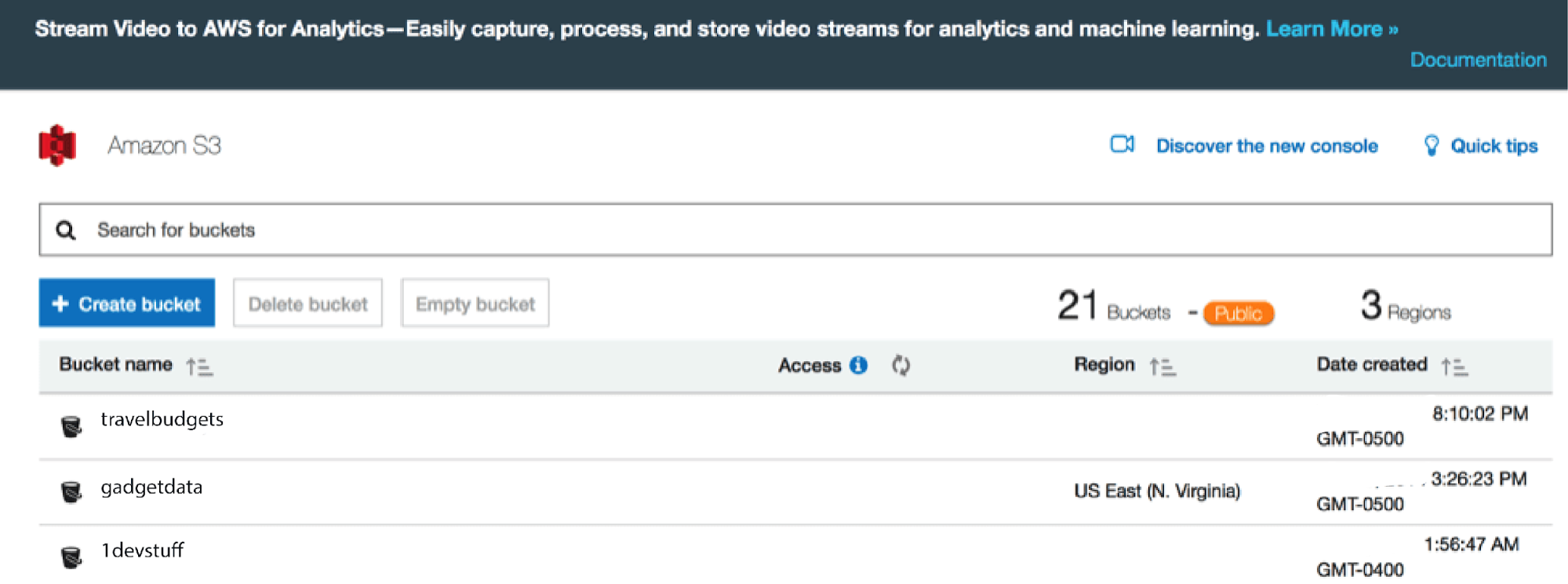Focus the Search for buckets field
The image size is (1568, 584).
[795, 230]
